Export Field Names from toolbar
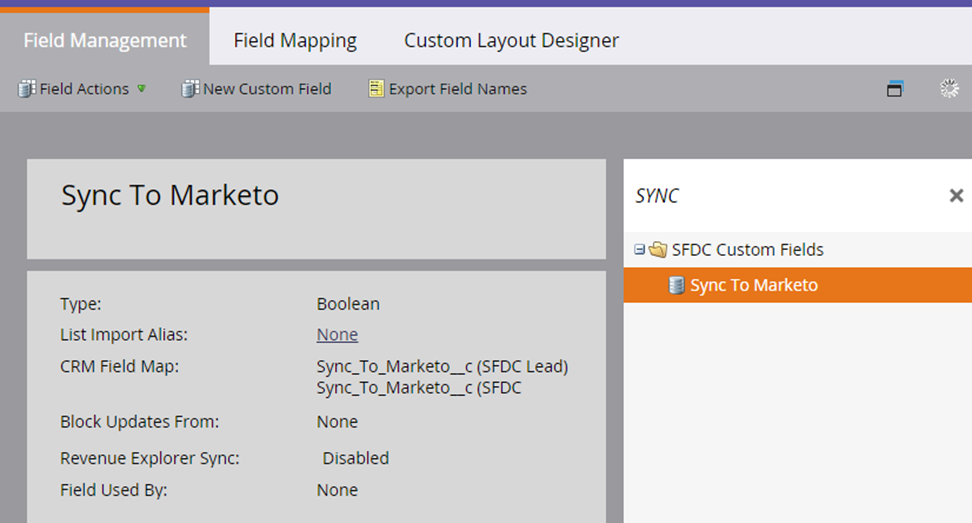This screenshot has height=523, width=972. point(457,89)
